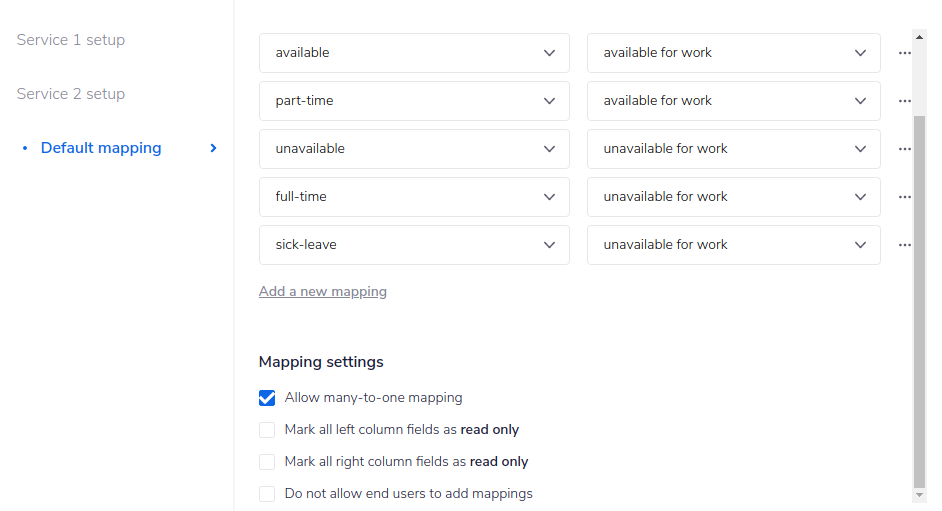
Task: Open more options for the available mapping row
Action: [x=904, y=53]
